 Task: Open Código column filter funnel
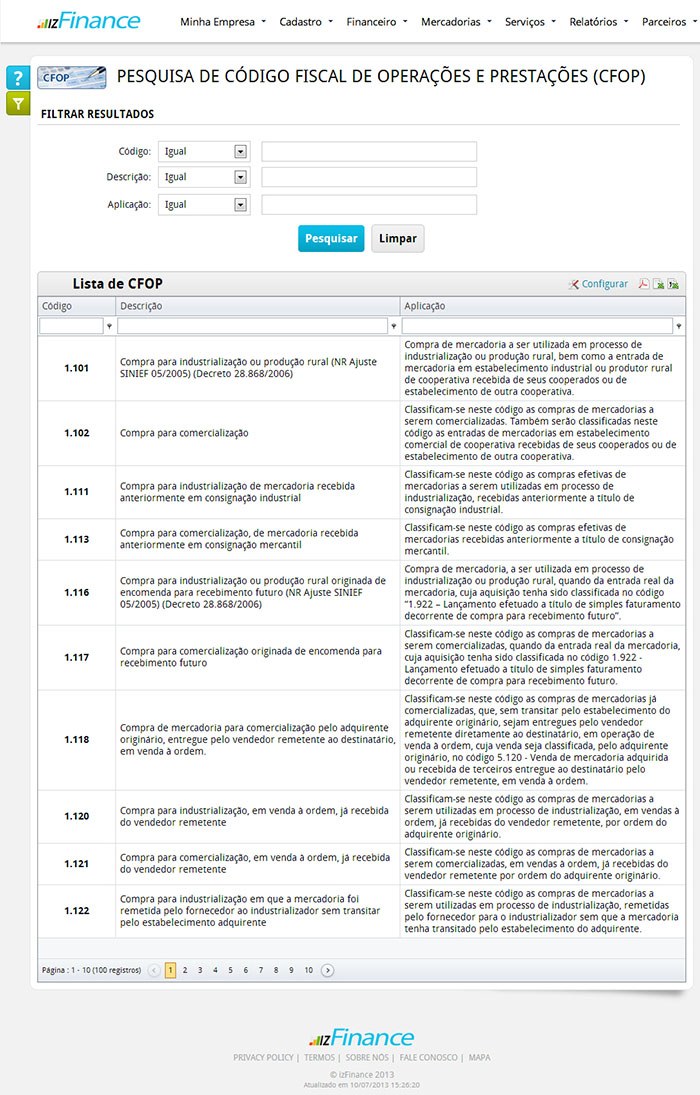pos(109,327)
